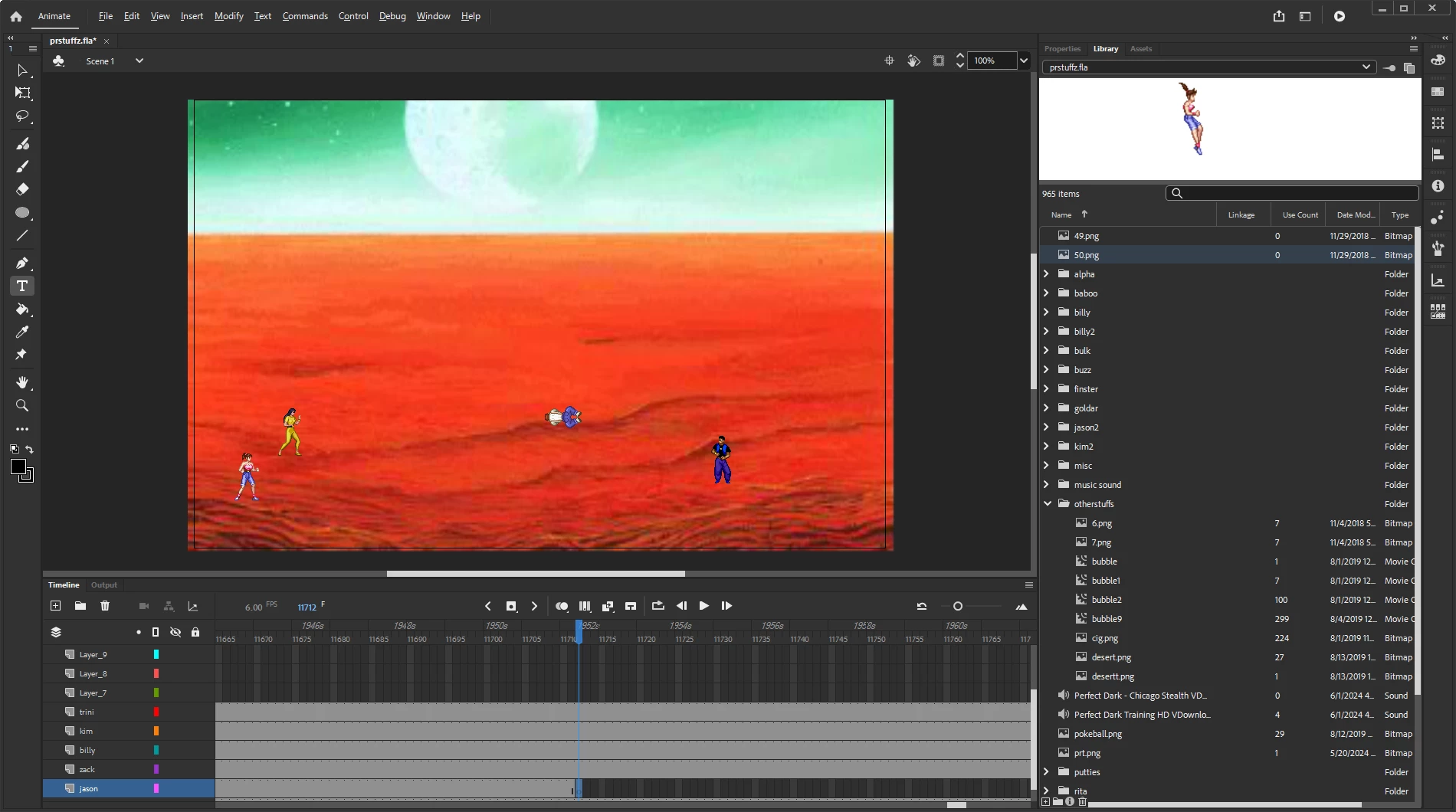Close the prstuffz.fla document tab
Screen dimensions: 1456x812
point(107,41)
